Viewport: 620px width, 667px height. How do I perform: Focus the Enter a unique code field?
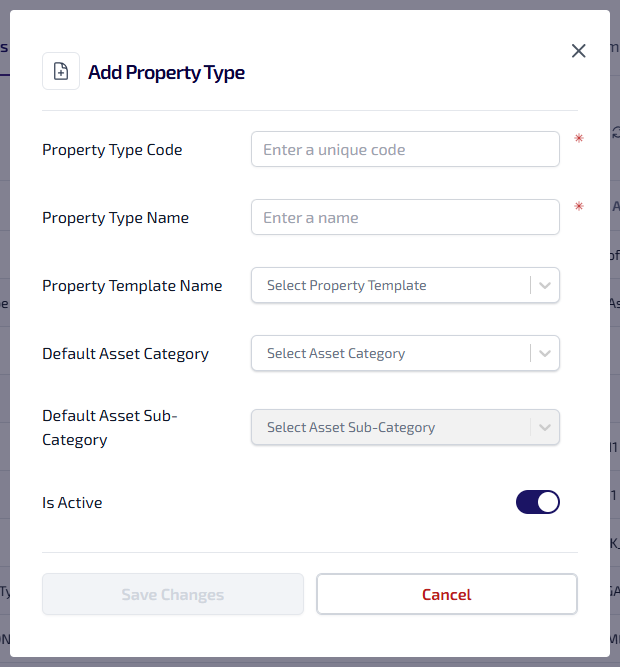click(405, 150)
